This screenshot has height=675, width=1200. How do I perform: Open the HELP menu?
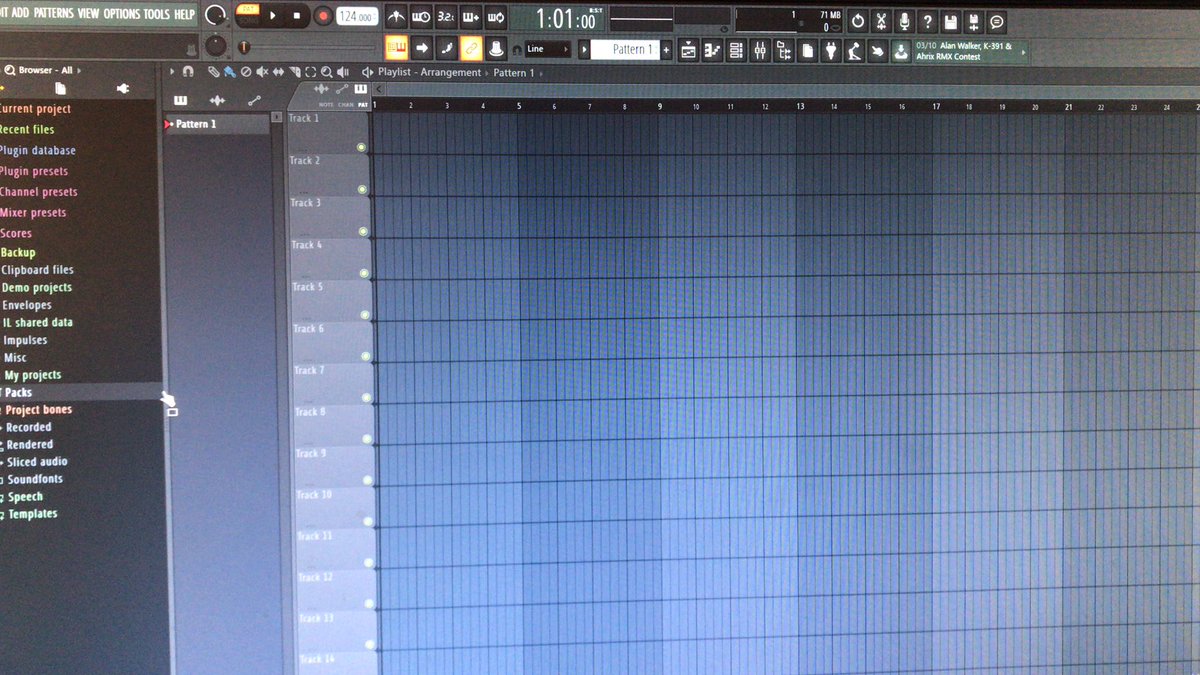coord(185,14)
